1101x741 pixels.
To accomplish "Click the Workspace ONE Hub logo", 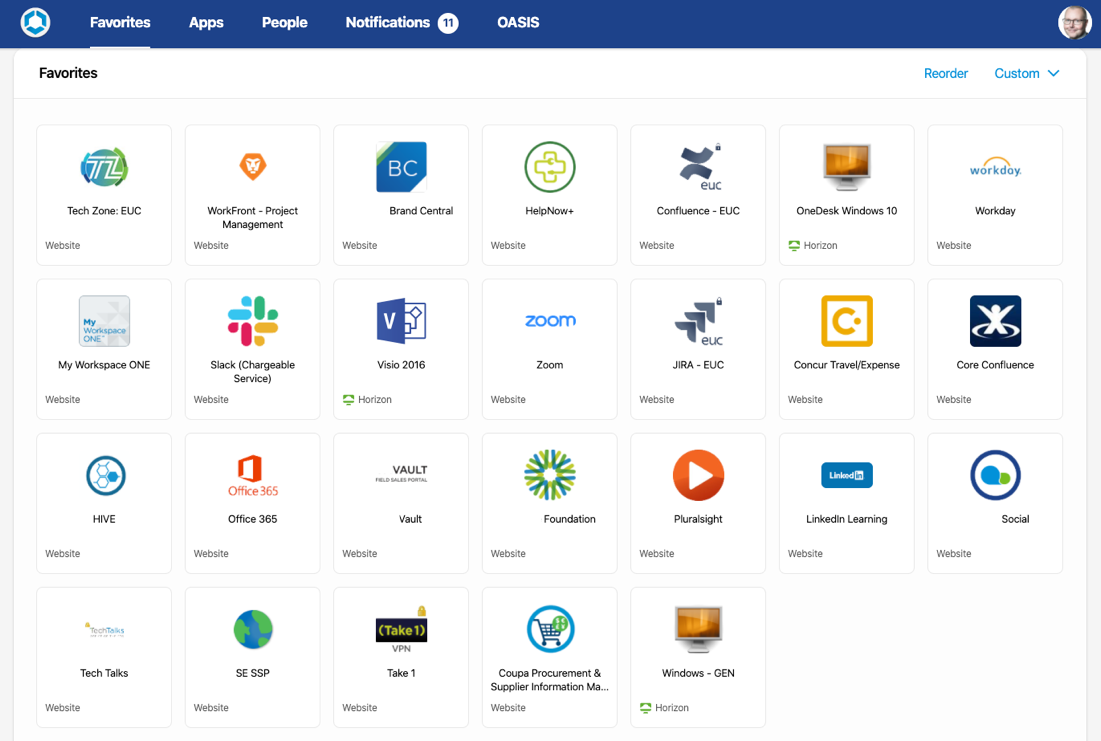I will (x=34, y=21).
